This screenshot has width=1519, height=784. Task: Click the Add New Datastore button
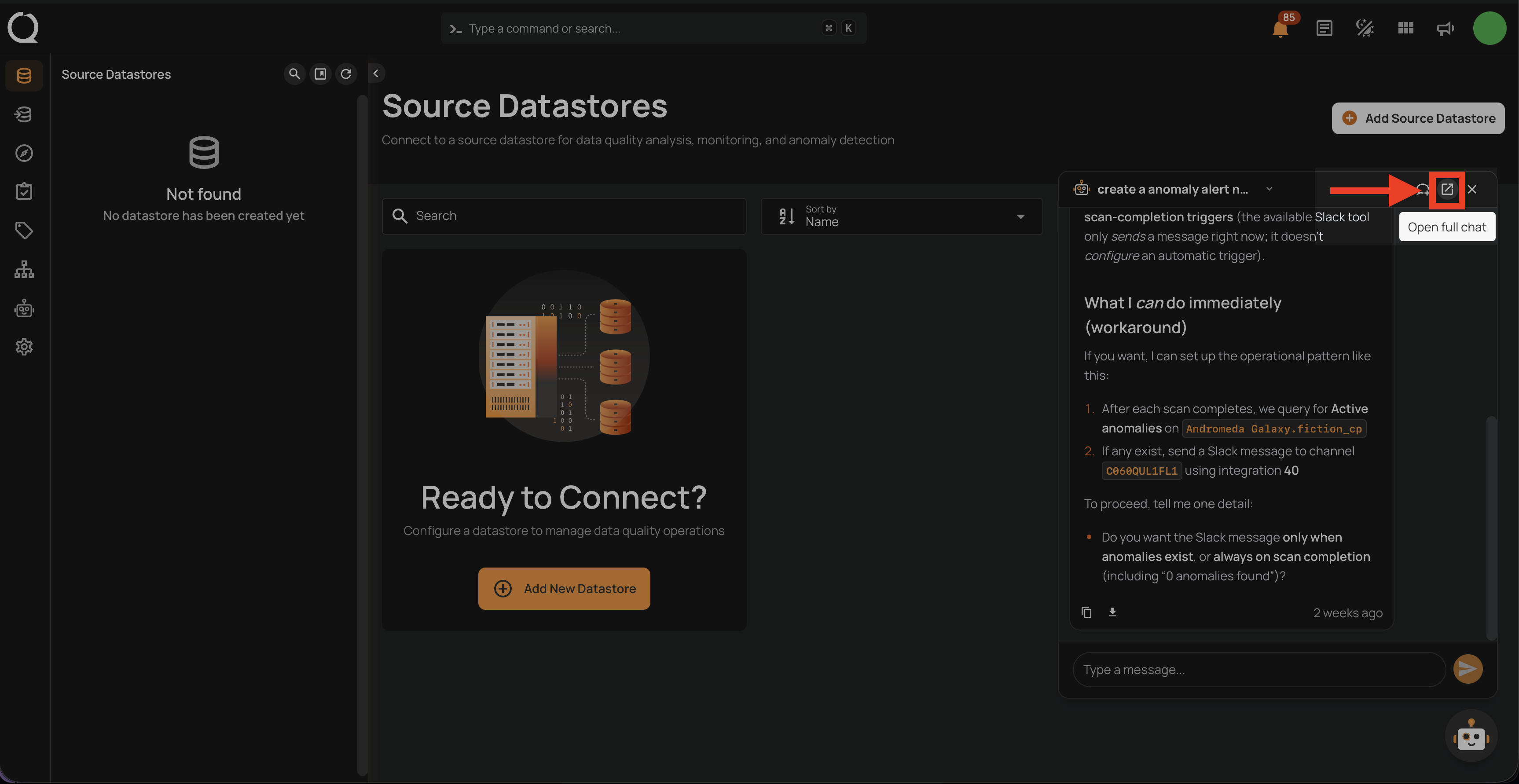[x=564, y=588]
